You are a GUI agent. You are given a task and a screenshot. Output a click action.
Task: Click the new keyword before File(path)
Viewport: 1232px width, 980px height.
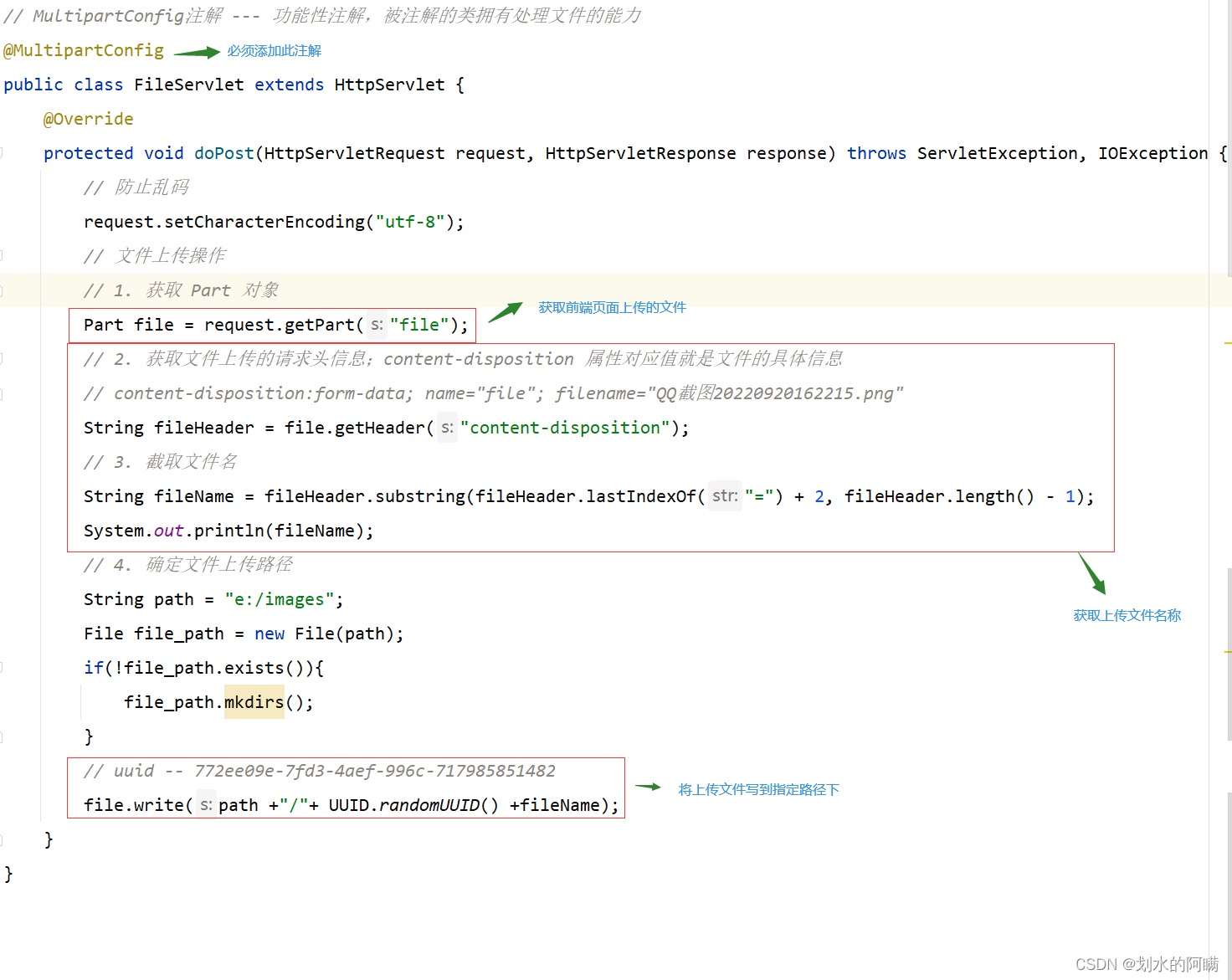tap(269, 634)
